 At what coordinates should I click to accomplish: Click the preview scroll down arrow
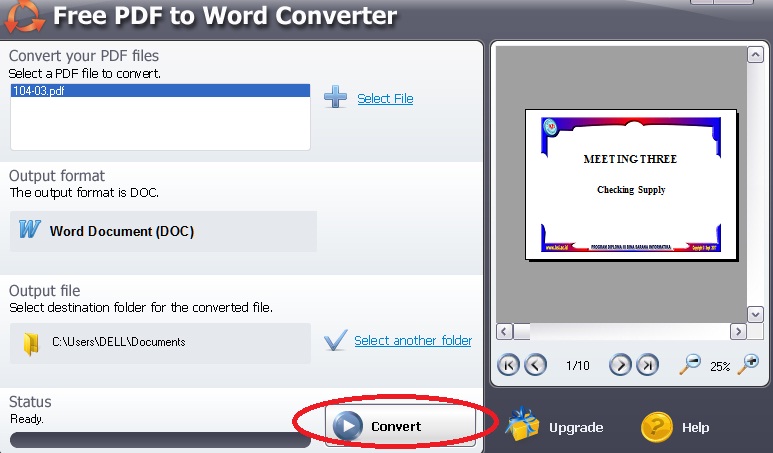[x=755, y=314]
